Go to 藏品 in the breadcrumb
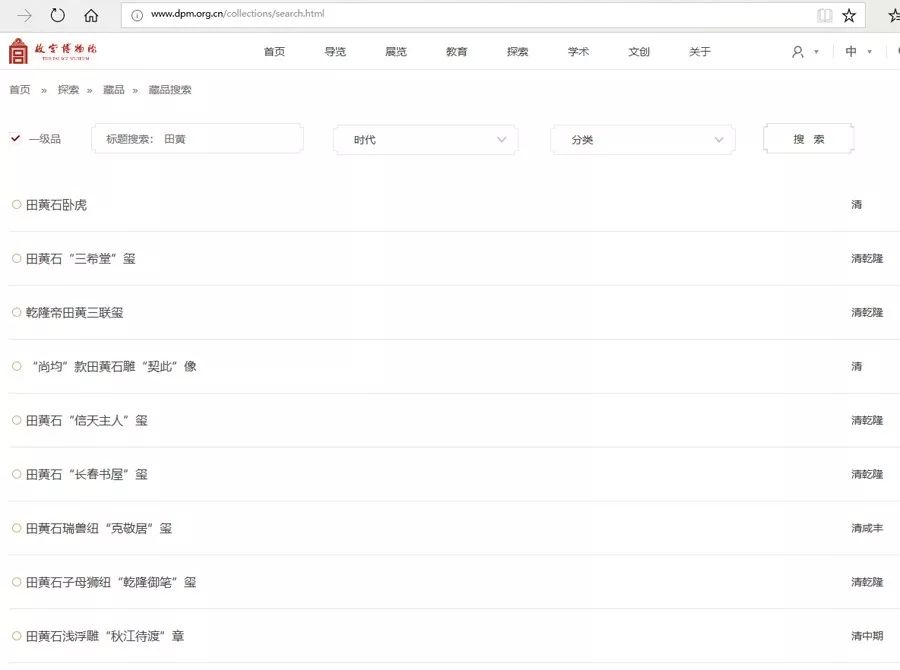The height and width of the screenshot is (670, 900). coord(114,90)
